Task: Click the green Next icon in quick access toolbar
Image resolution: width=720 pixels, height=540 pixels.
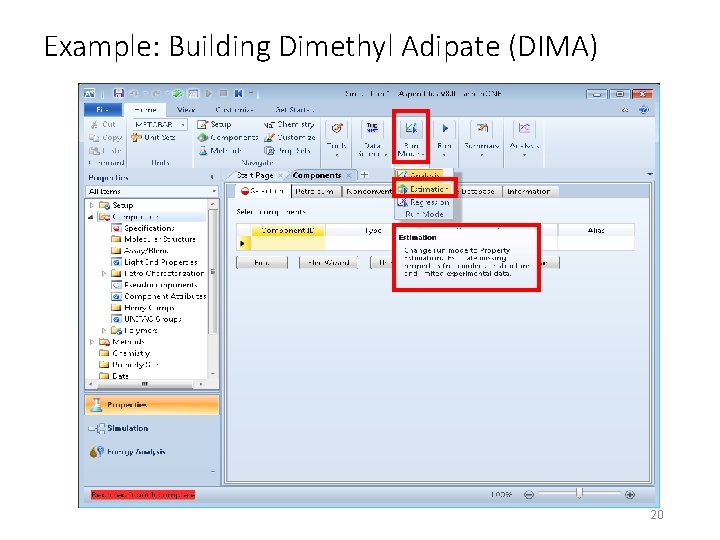Action: (x=177, y=94)
